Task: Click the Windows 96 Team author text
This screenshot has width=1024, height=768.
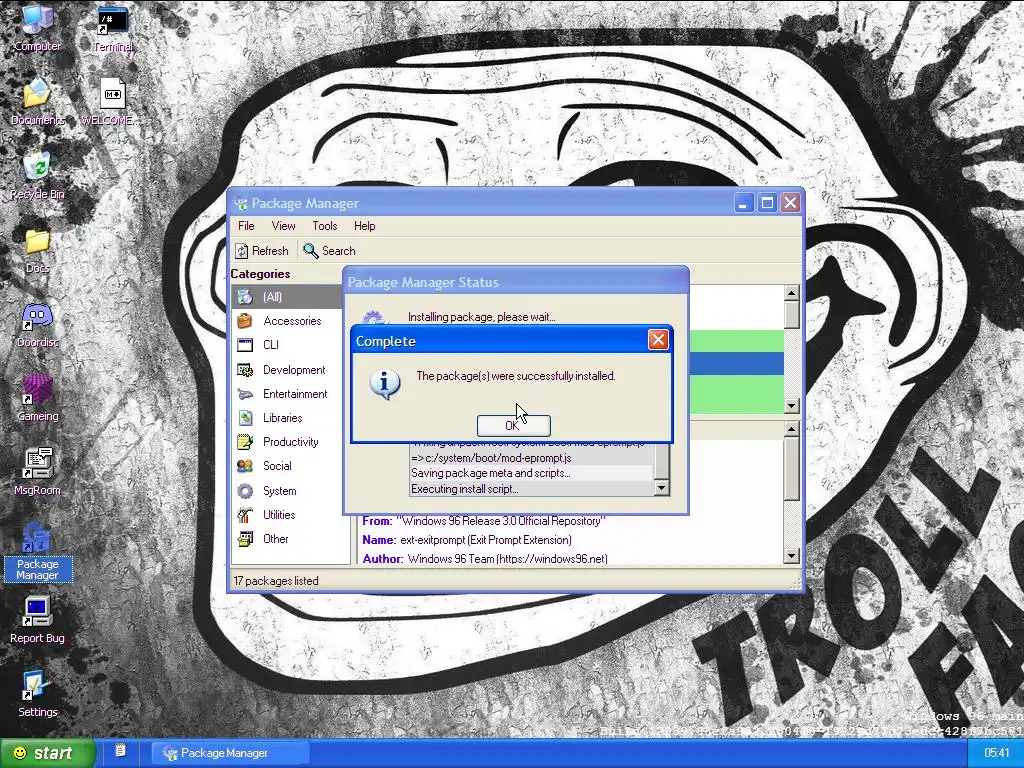Action: point(507,559)
